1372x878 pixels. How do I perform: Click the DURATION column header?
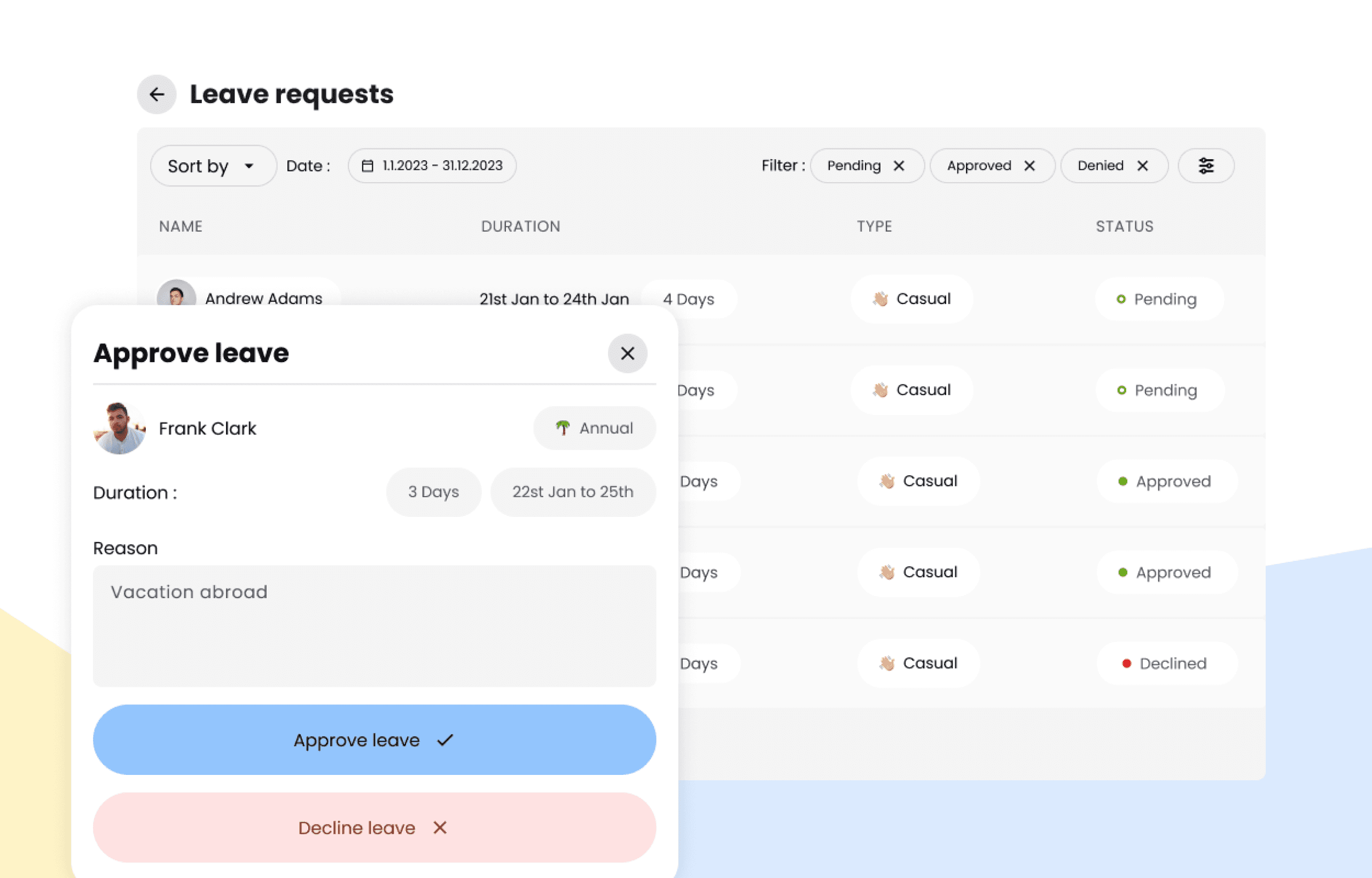coord(520,226)
